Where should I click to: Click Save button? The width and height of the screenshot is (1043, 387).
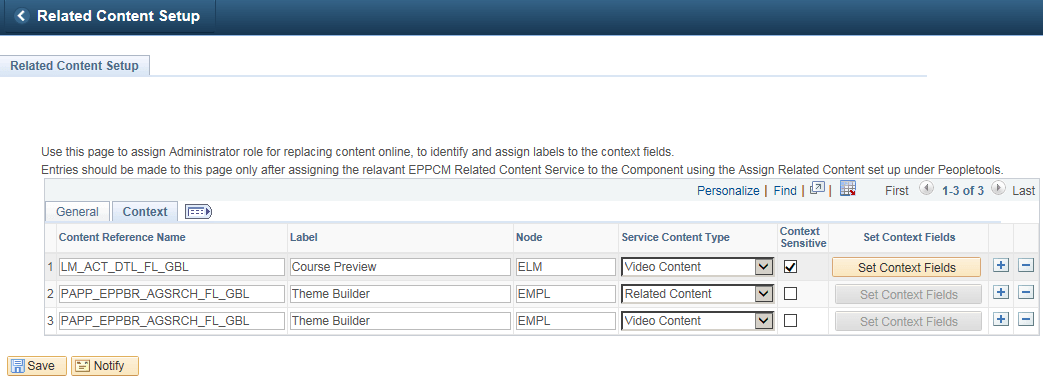tap(37, 366)
